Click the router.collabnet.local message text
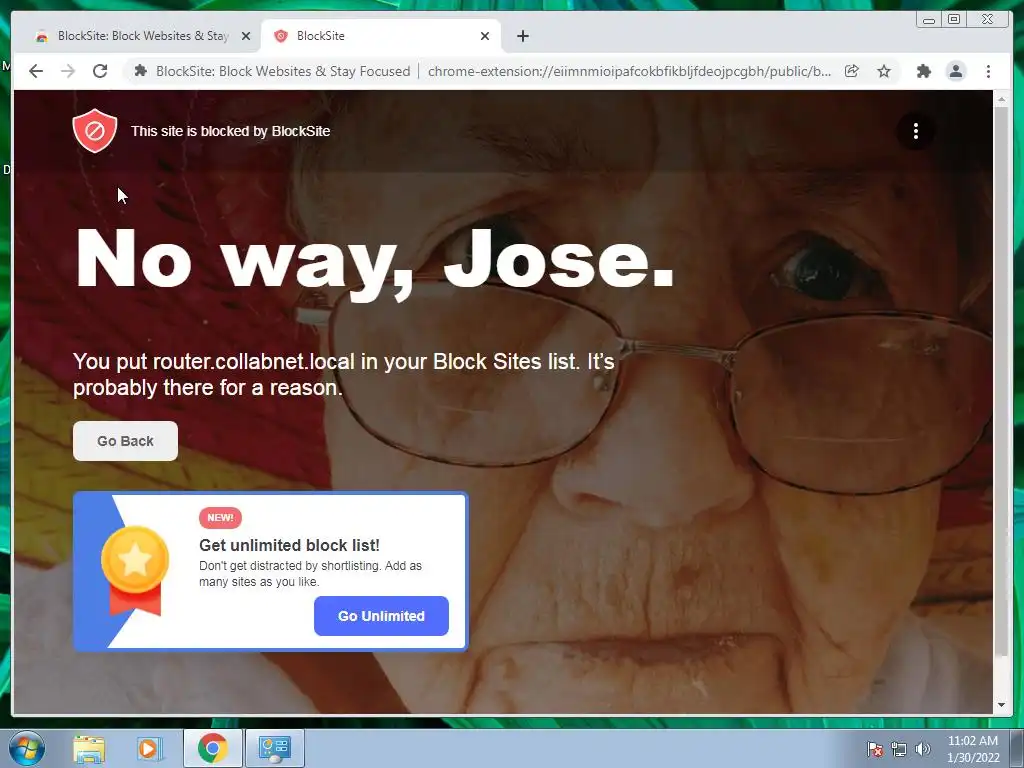The image size is (1024, 768). [344, 374]
